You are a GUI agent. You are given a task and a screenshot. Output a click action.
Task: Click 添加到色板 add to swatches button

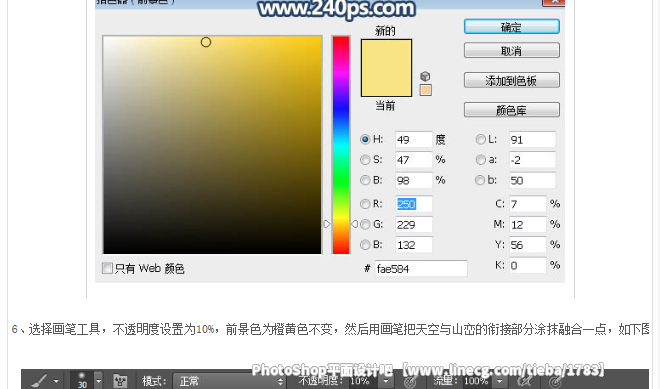(x=511, y=80)
